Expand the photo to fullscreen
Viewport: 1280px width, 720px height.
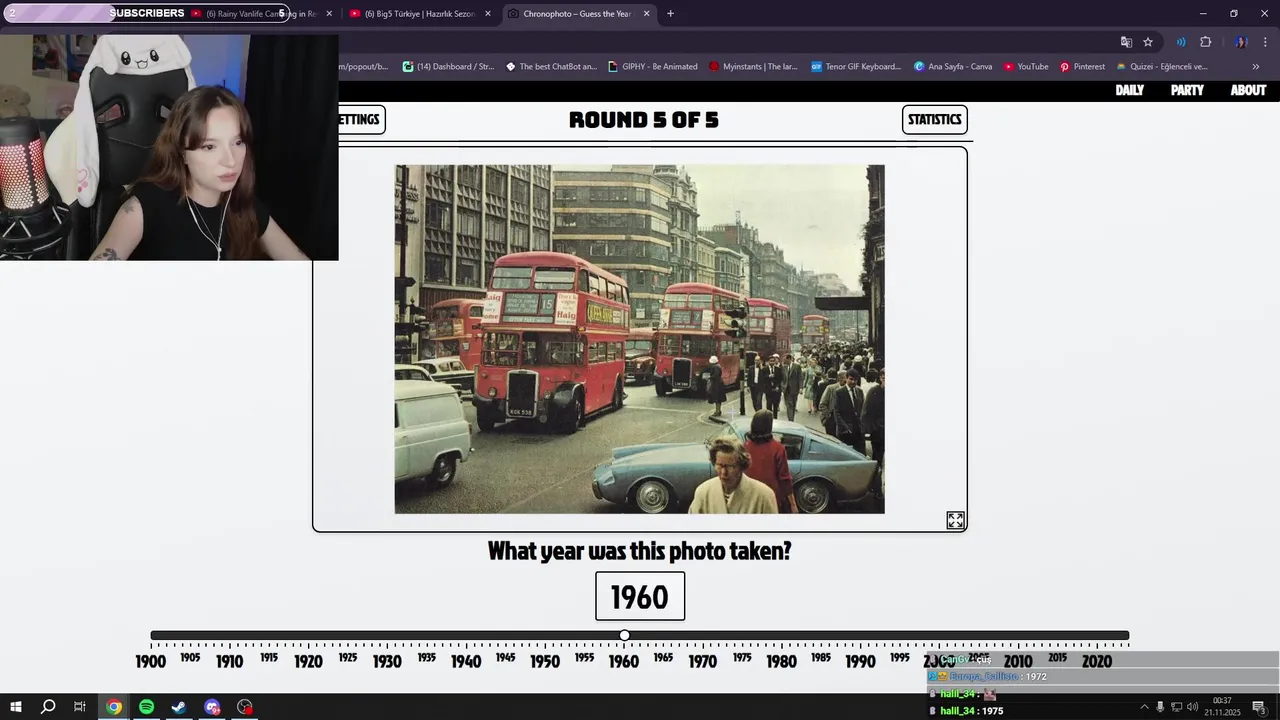[955, 520]
